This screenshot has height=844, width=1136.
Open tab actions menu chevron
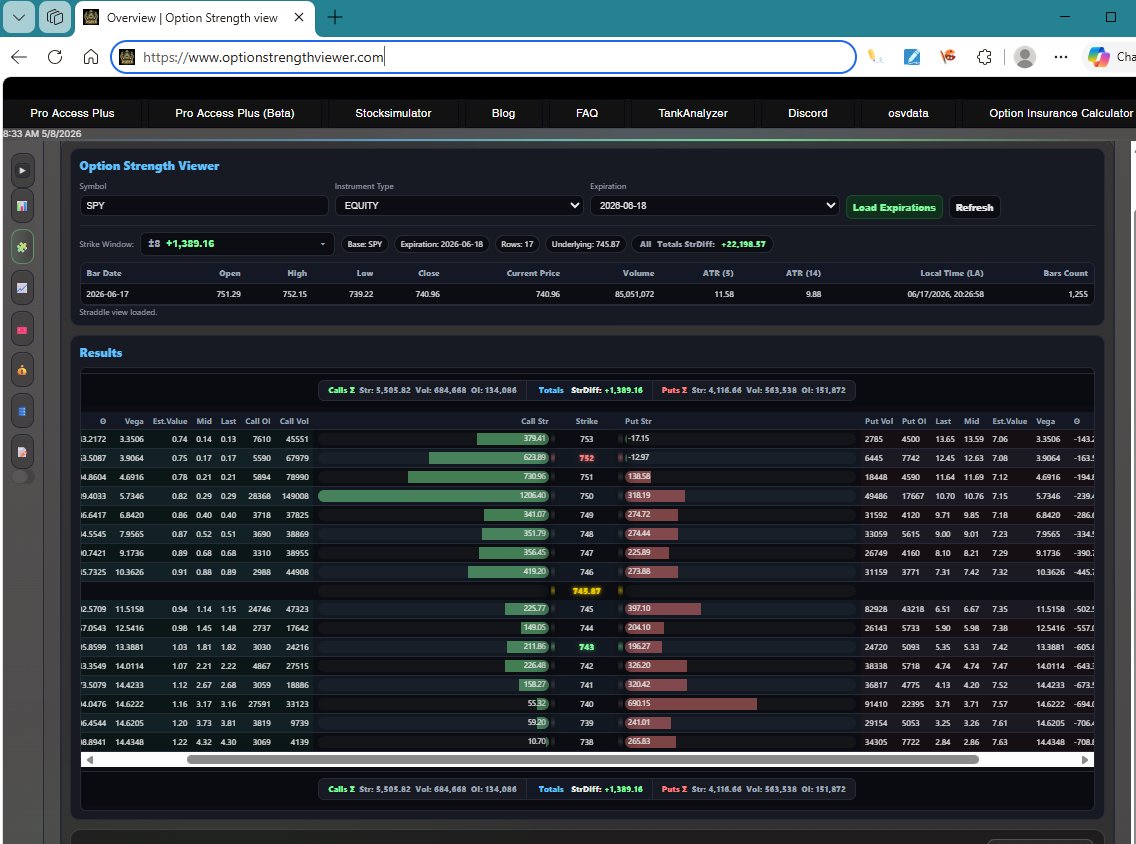click(19, 17)
